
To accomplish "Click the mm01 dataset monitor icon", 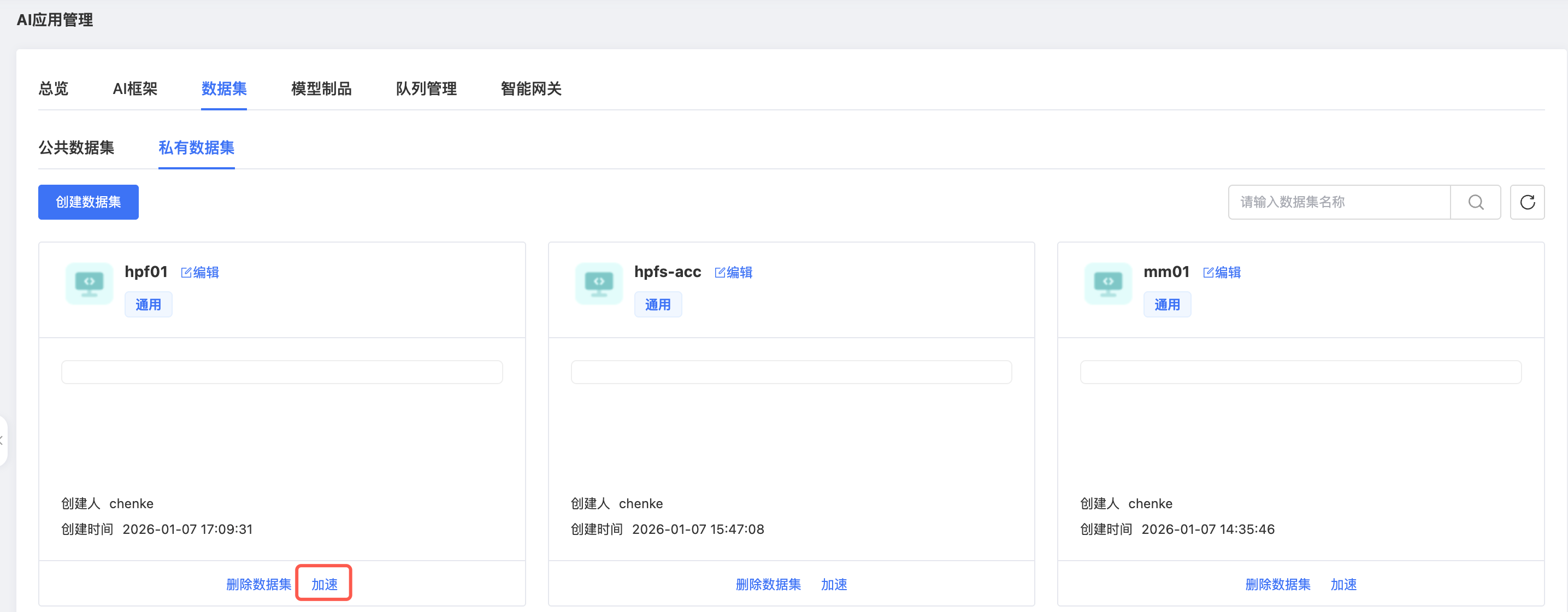I will coord(1107,283).
